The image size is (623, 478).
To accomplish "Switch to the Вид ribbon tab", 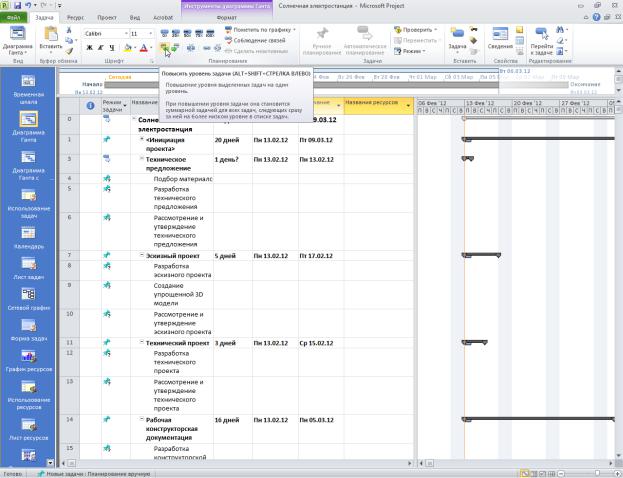I will [x=135, y=18].
